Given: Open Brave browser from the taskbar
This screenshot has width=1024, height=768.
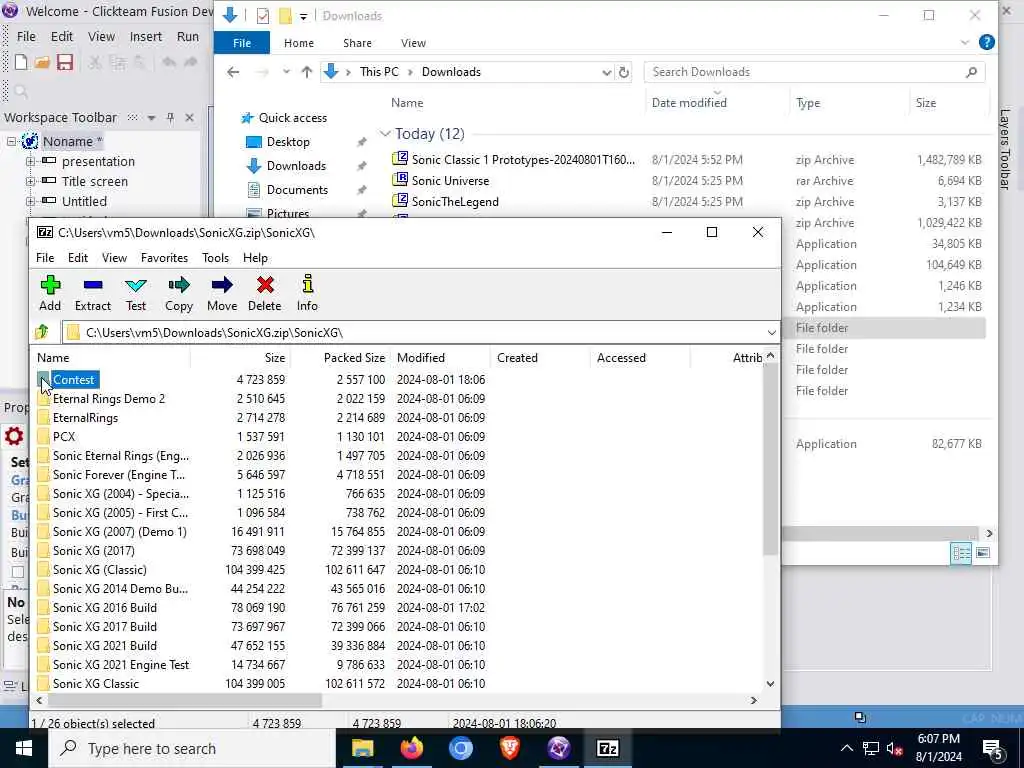Looking at the screenshot, I should [509, 748].
